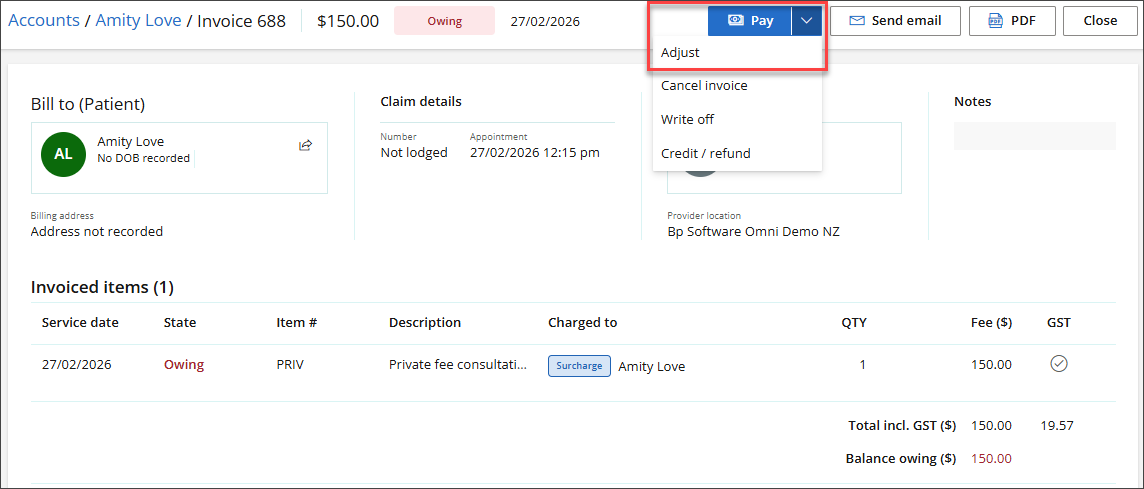Click the Send email button
The image size is (1144, 489).
[894, 20]
